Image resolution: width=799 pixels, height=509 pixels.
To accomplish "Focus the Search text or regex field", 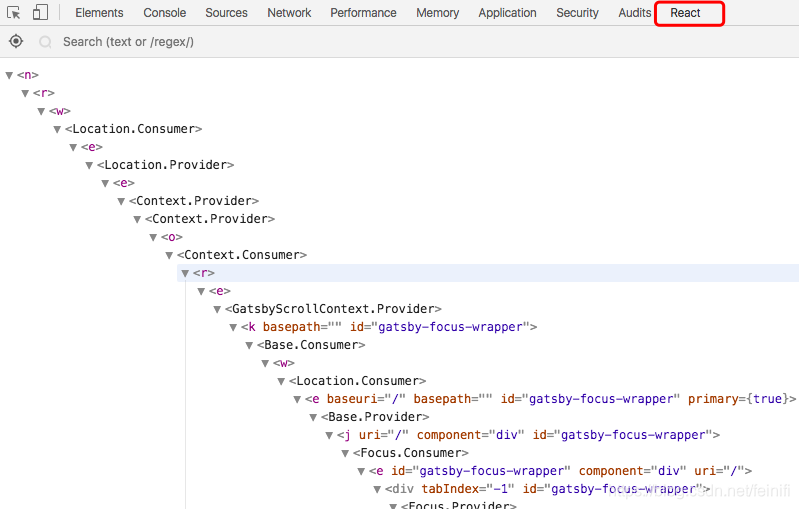I will (x=128, y=42).
